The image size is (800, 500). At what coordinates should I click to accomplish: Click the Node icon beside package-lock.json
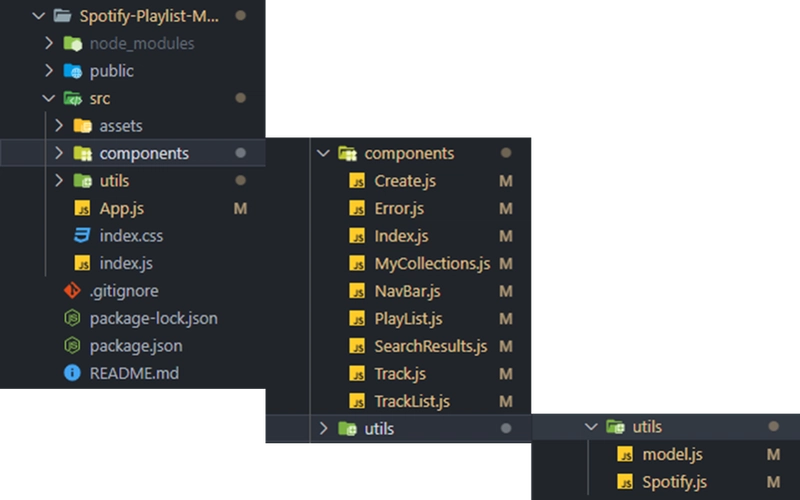pyautogui.click(x=72, y=318)
